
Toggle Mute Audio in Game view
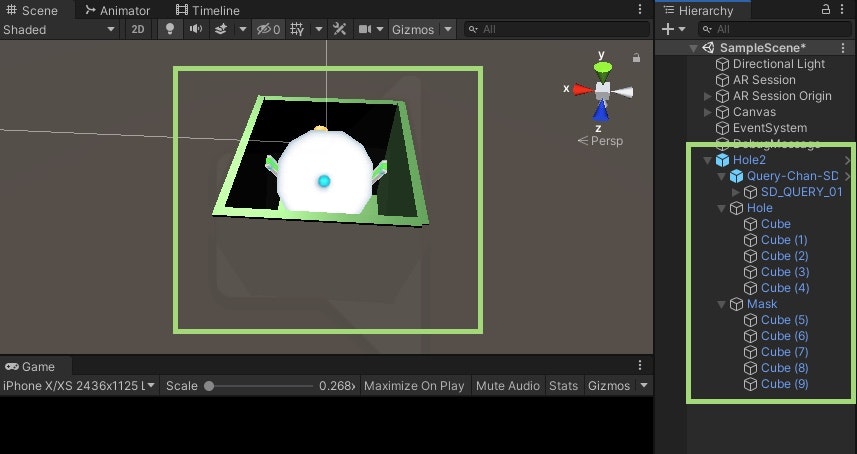pyautogui.click(x=508, y=386)
